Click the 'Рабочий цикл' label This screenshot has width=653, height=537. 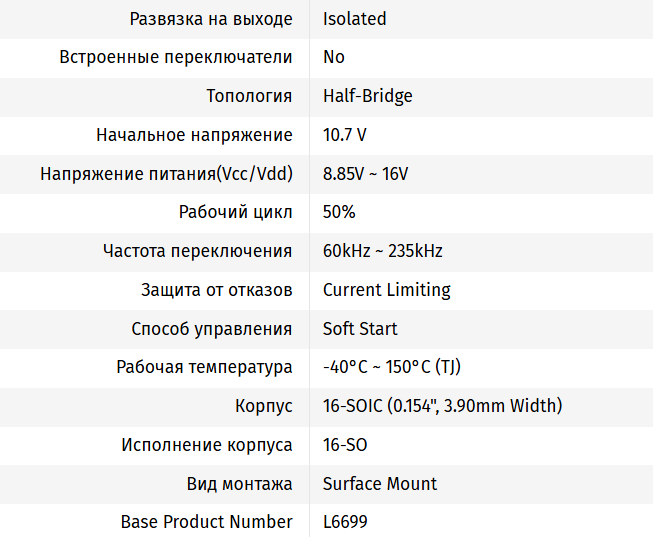(x=235, y=212)
